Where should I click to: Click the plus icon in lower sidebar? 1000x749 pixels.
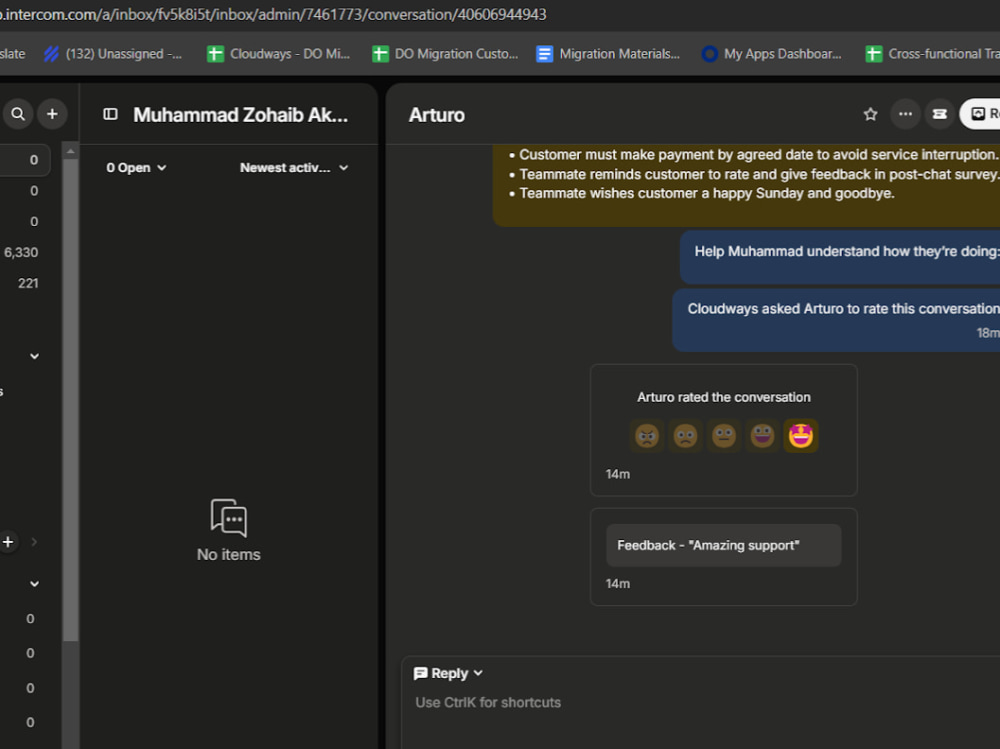(8, 542)
